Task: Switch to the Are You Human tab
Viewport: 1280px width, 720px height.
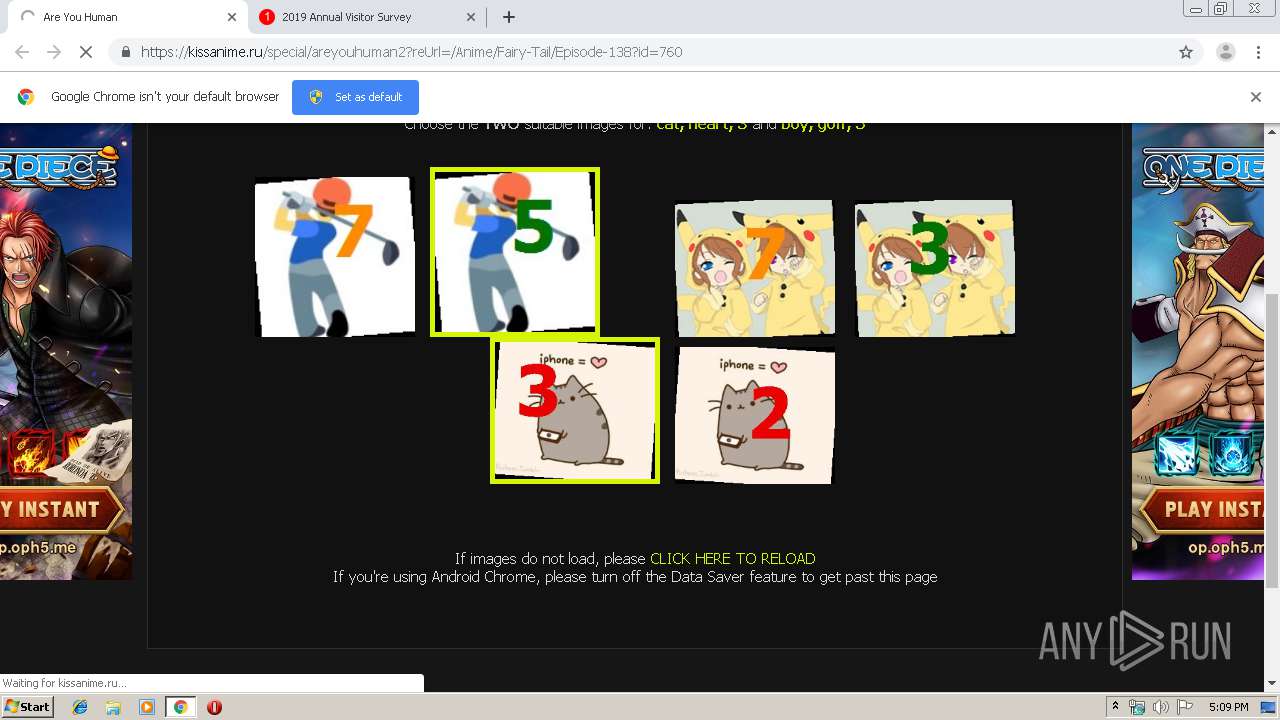Action: pos(125,17)
